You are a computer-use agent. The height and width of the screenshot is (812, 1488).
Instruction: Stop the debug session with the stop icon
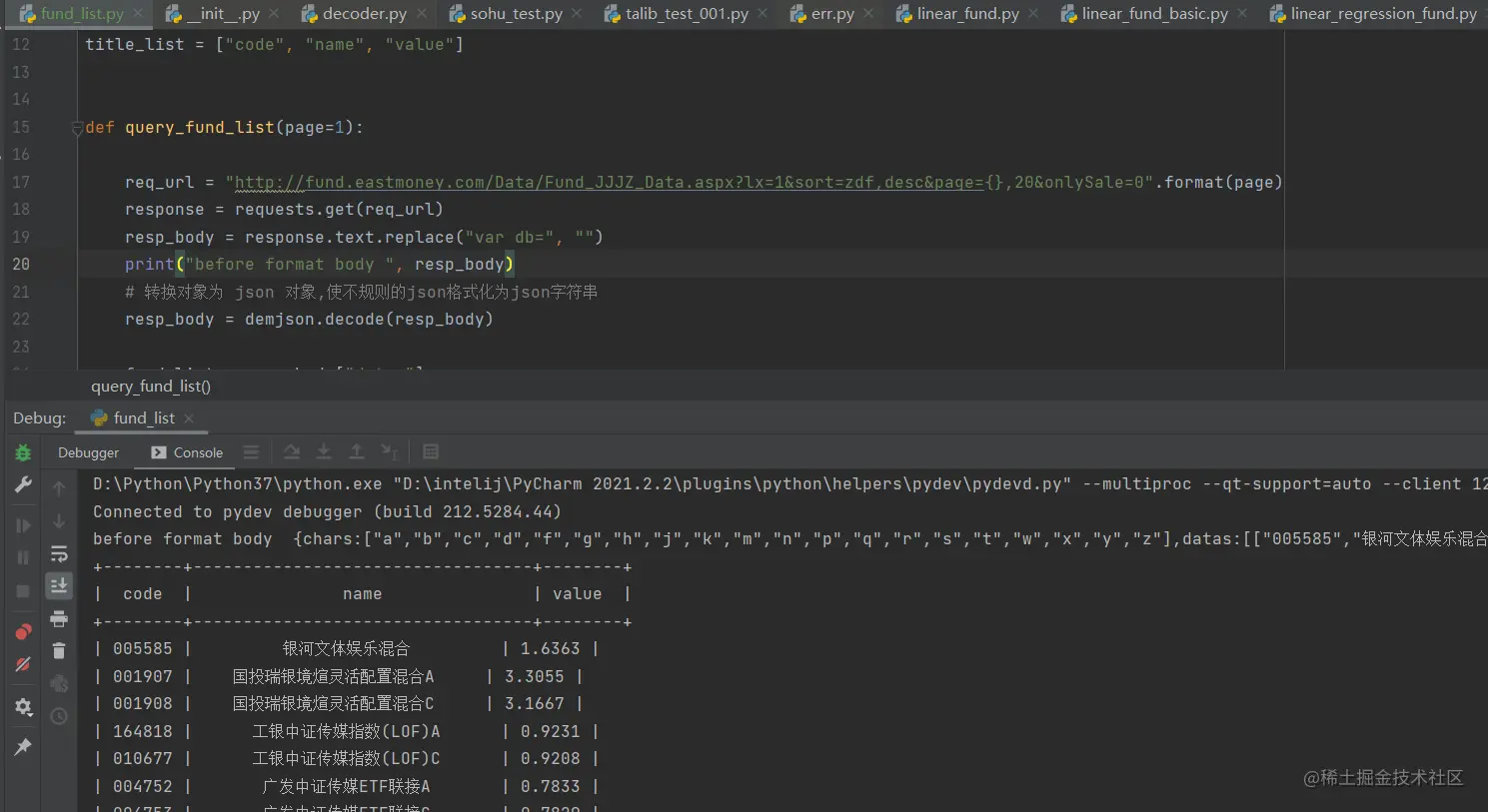[x=23, y=591]
